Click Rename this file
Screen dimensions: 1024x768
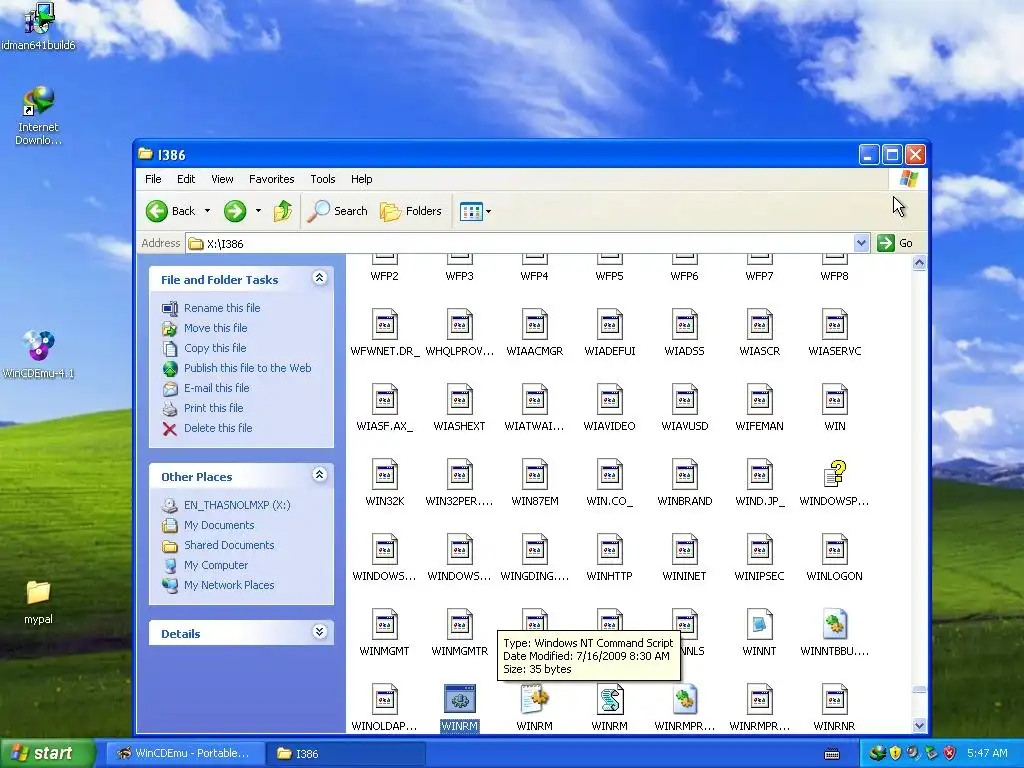221,308
